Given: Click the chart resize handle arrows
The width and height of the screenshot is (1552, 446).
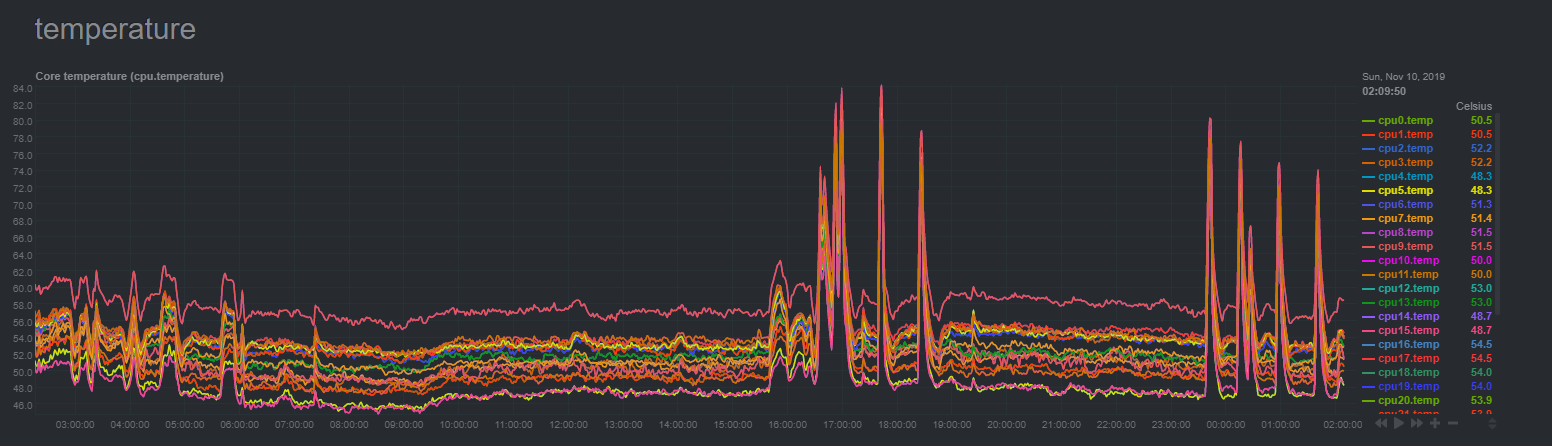Looking at the screenshot, I should pyautogui.click(x=1492, y=424).
